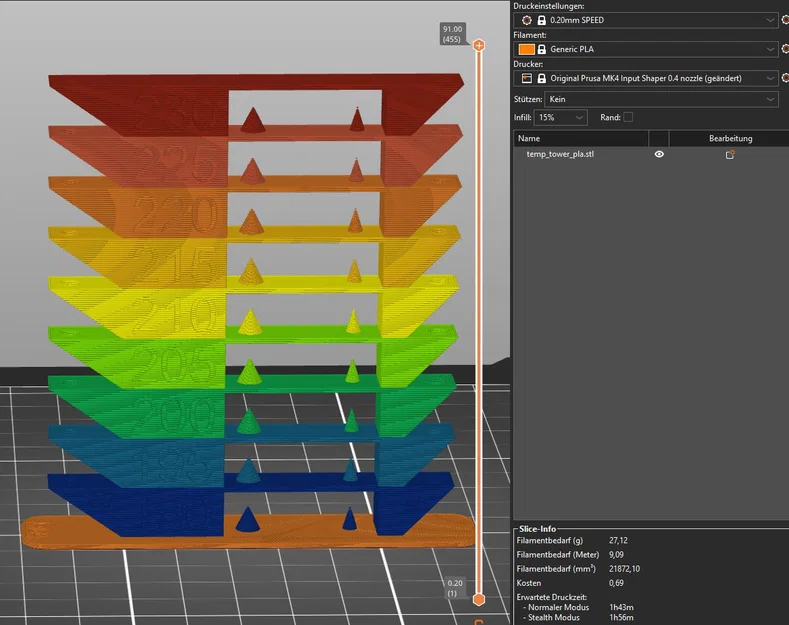789x625 pixels.
Task: Open the edit icon for temp_tower_pla.stl
Action: pyautogui.click(x=730, y=155)
